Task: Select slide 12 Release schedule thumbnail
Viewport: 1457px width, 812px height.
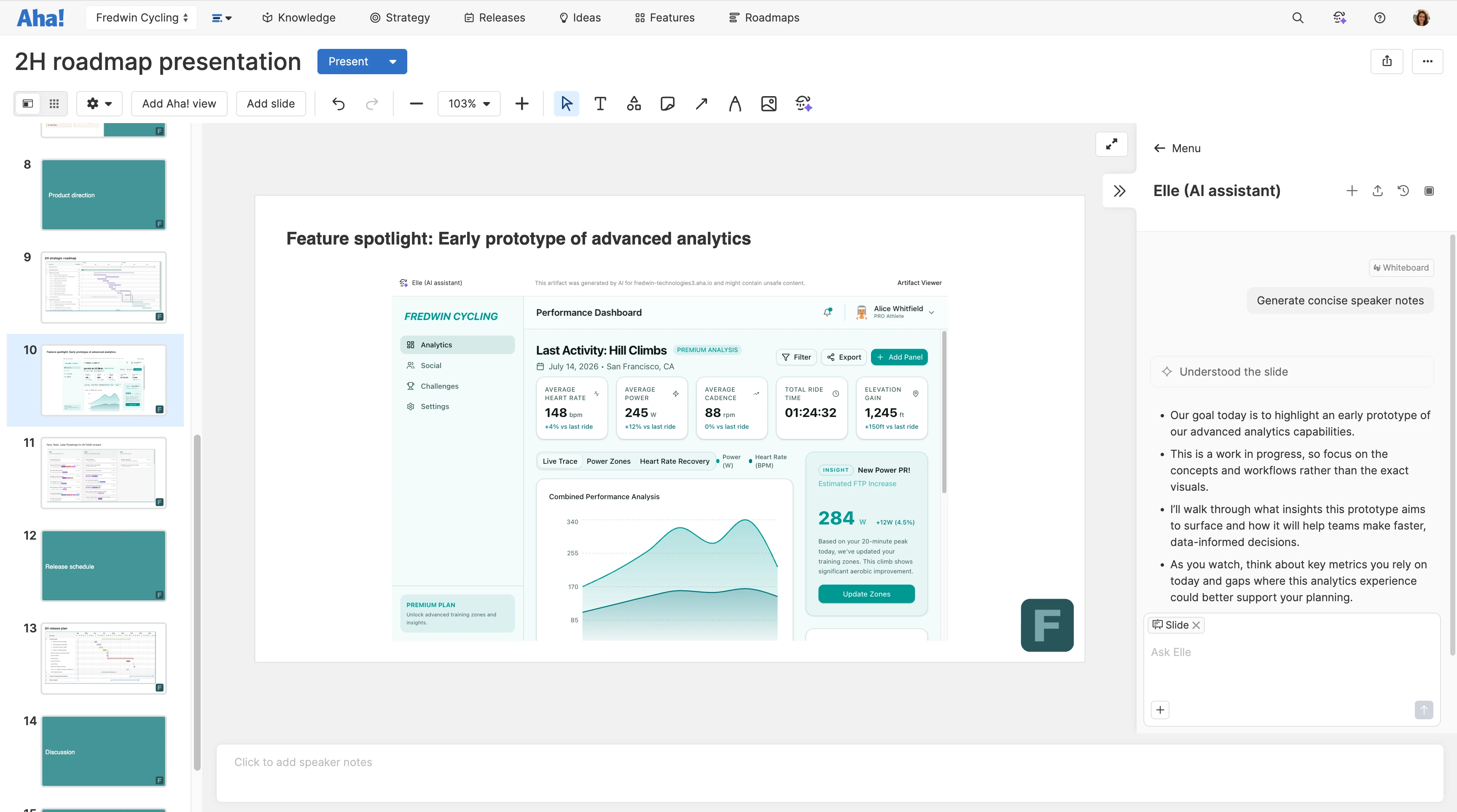Action: [x=103, y=565]
